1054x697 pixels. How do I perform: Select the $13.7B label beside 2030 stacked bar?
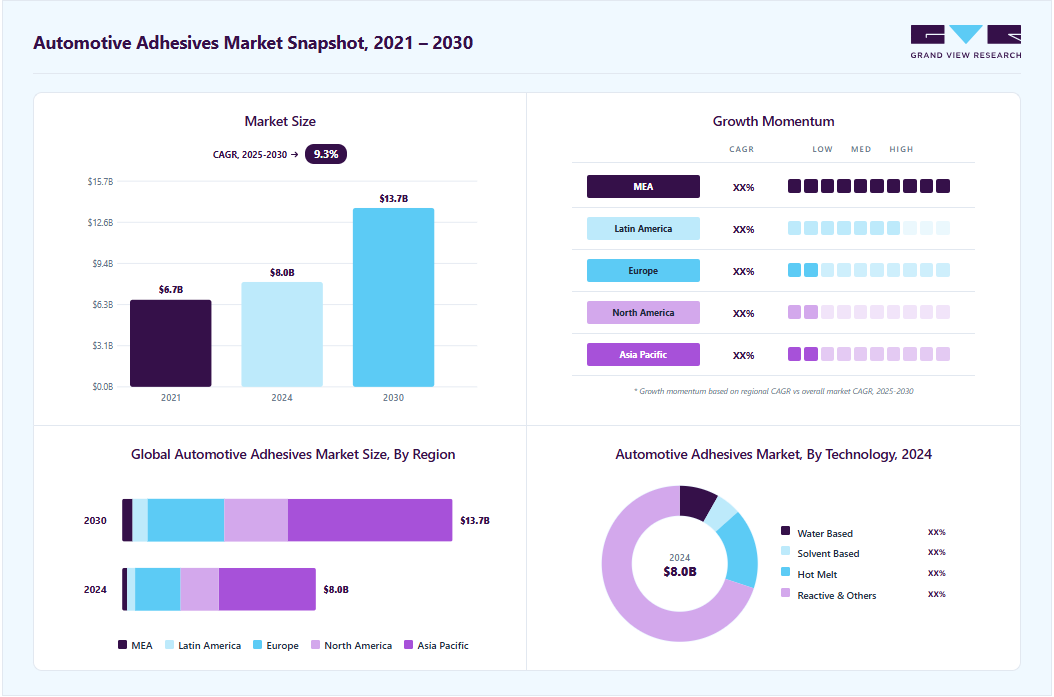click(x=475, y=521)
